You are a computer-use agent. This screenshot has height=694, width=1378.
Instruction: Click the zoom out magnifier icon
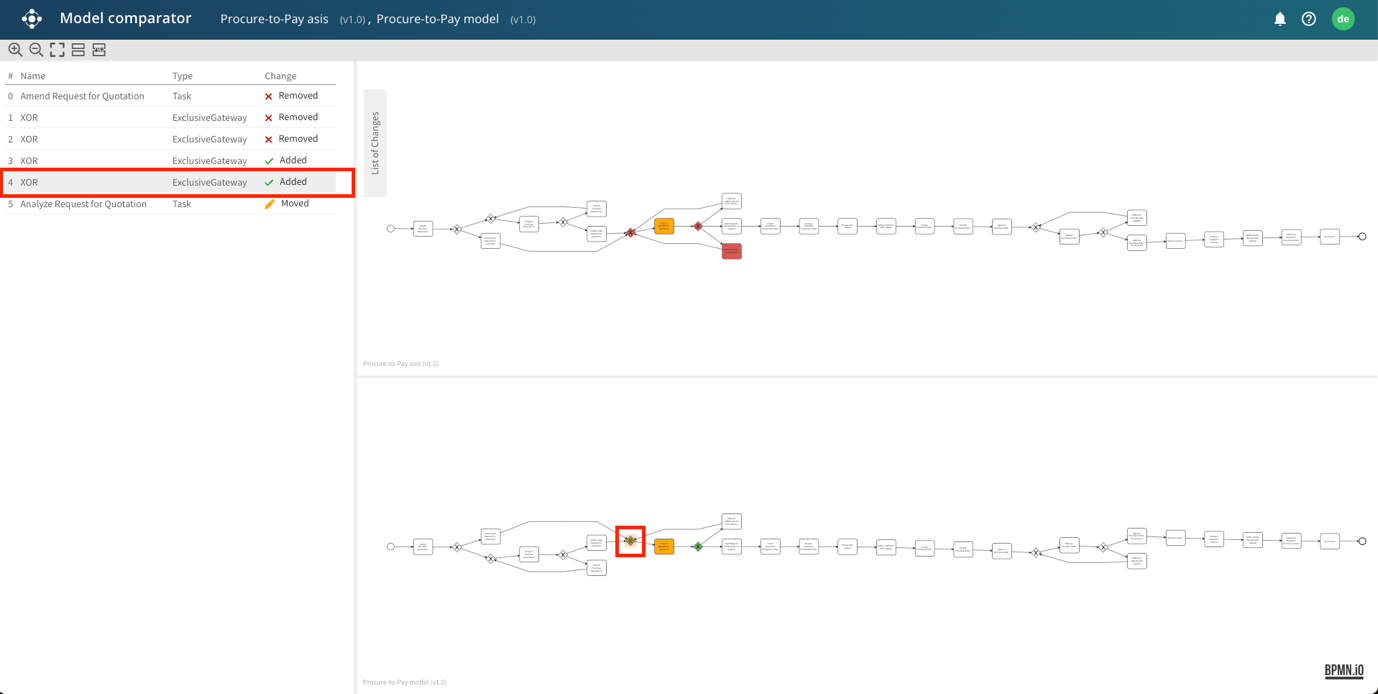[x=36, y=50]
